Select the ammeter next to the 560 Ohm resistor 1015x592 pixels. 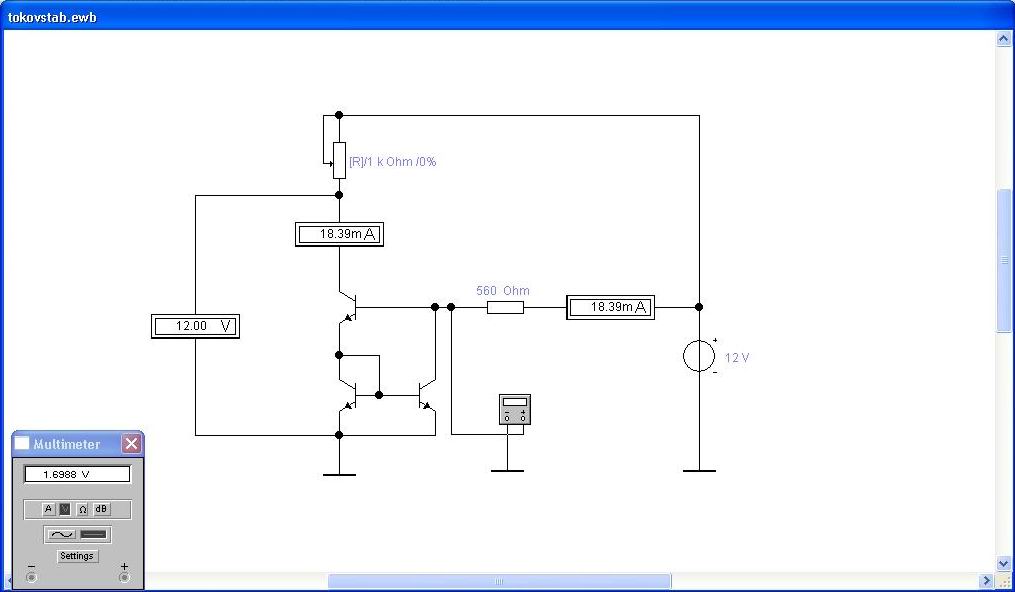610,307
